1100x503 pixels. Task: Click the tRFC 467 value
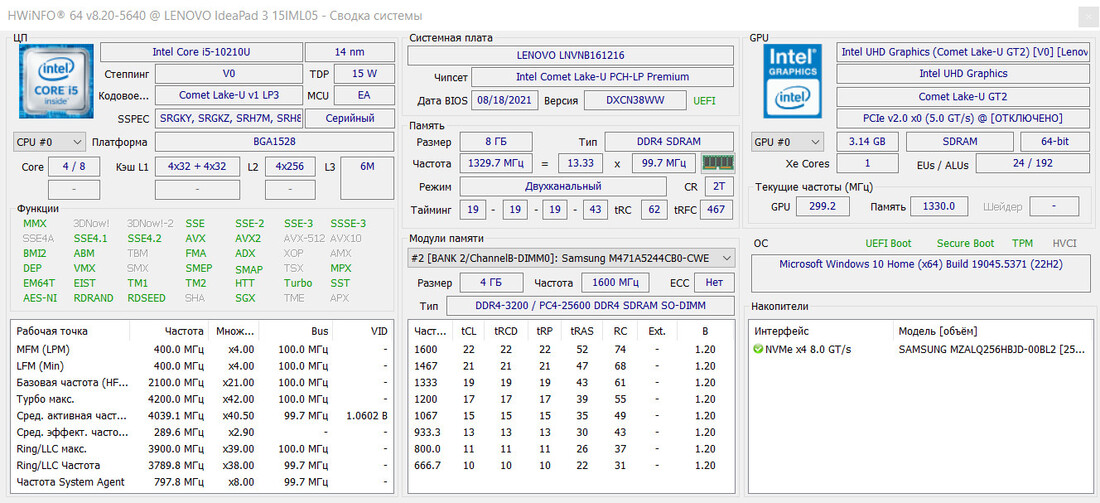click(718, 209)
